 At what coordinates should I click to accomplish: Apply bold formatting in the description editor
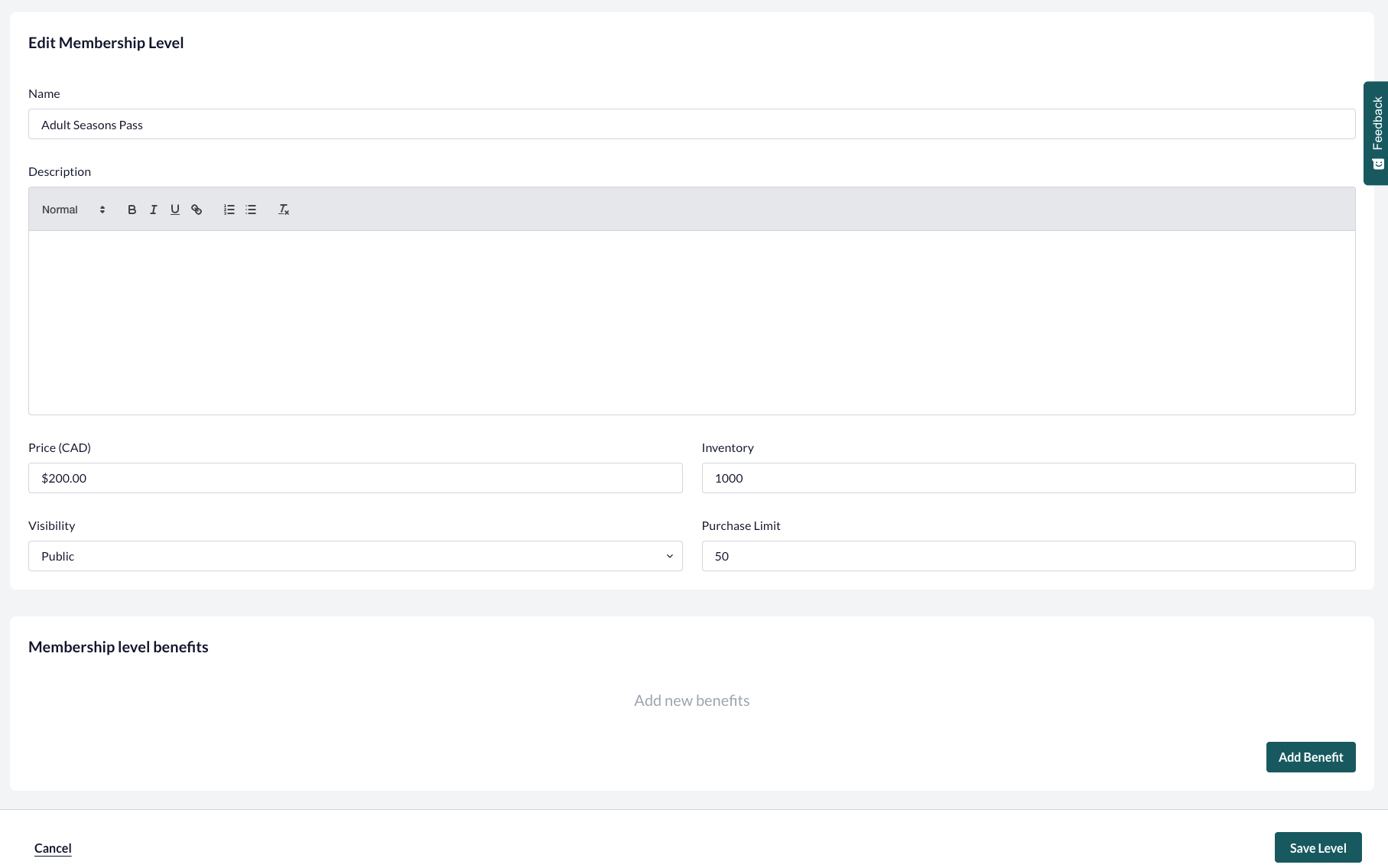coord(132,209)
